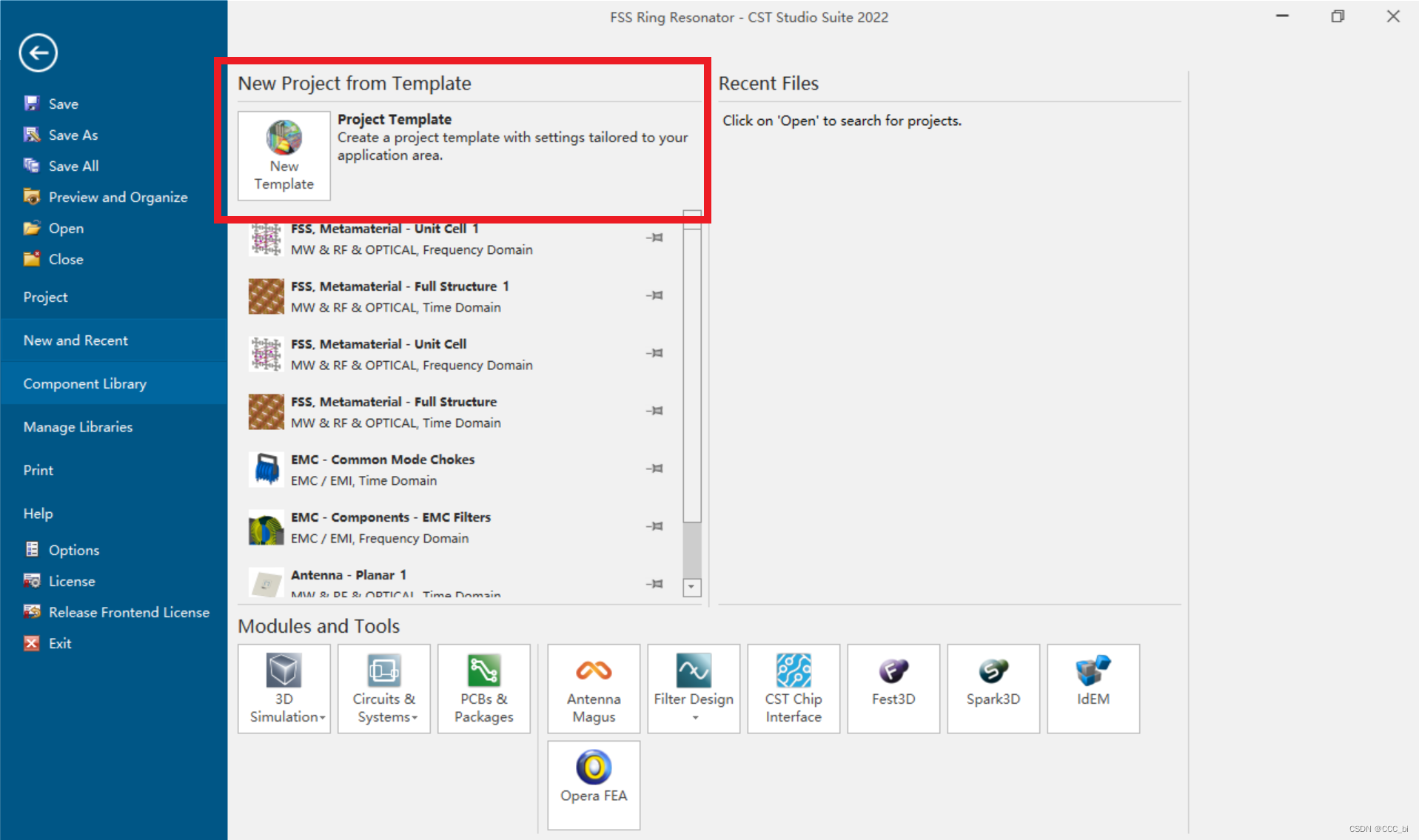Pin the FSS Metamaterial Unit Cell template
Image resolution: width=1419 pixels, height=840 pixels.
pos(654,353)
